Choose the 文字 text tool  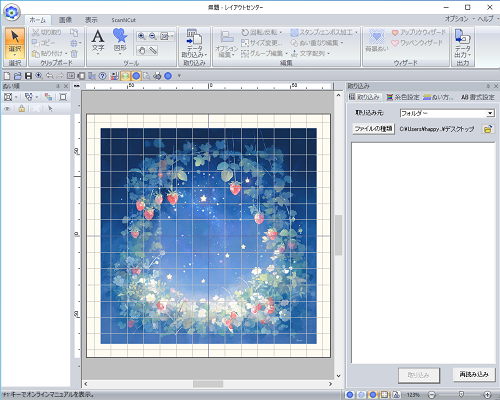98,41
